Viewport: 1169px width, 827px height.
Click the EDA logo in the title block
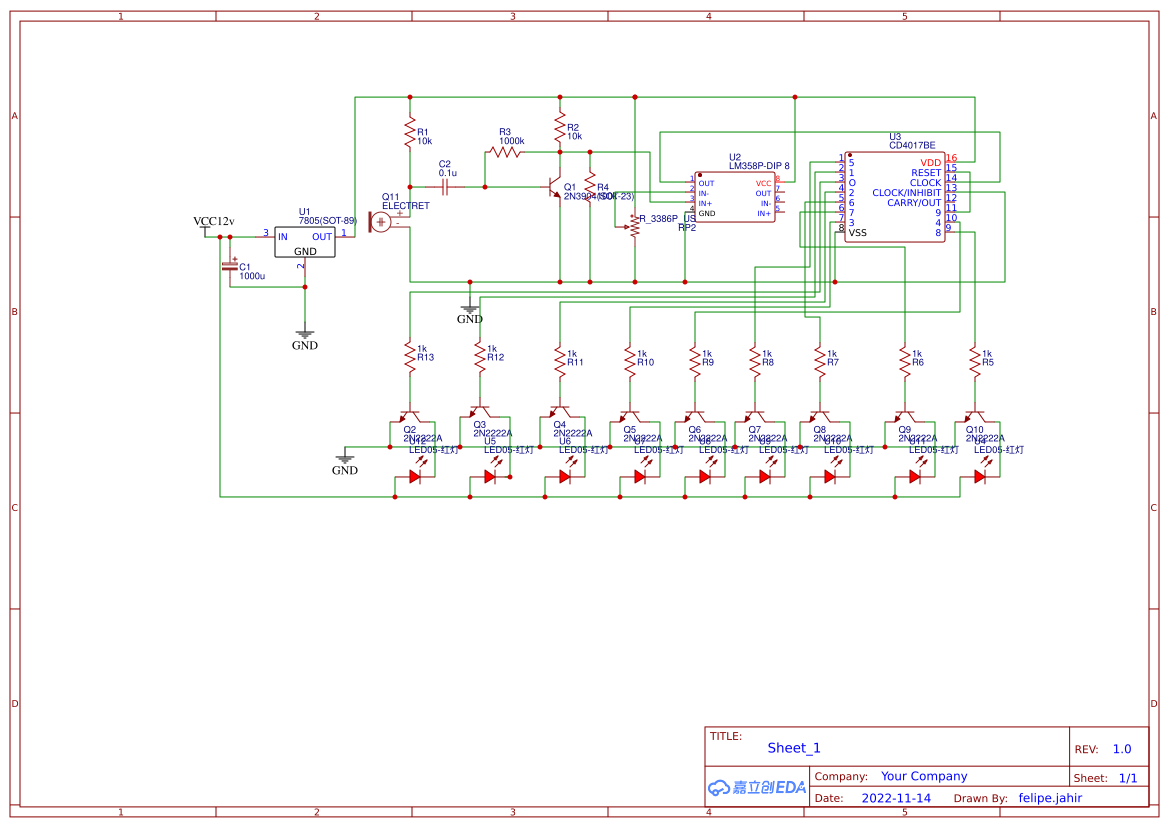coord(757,787)
